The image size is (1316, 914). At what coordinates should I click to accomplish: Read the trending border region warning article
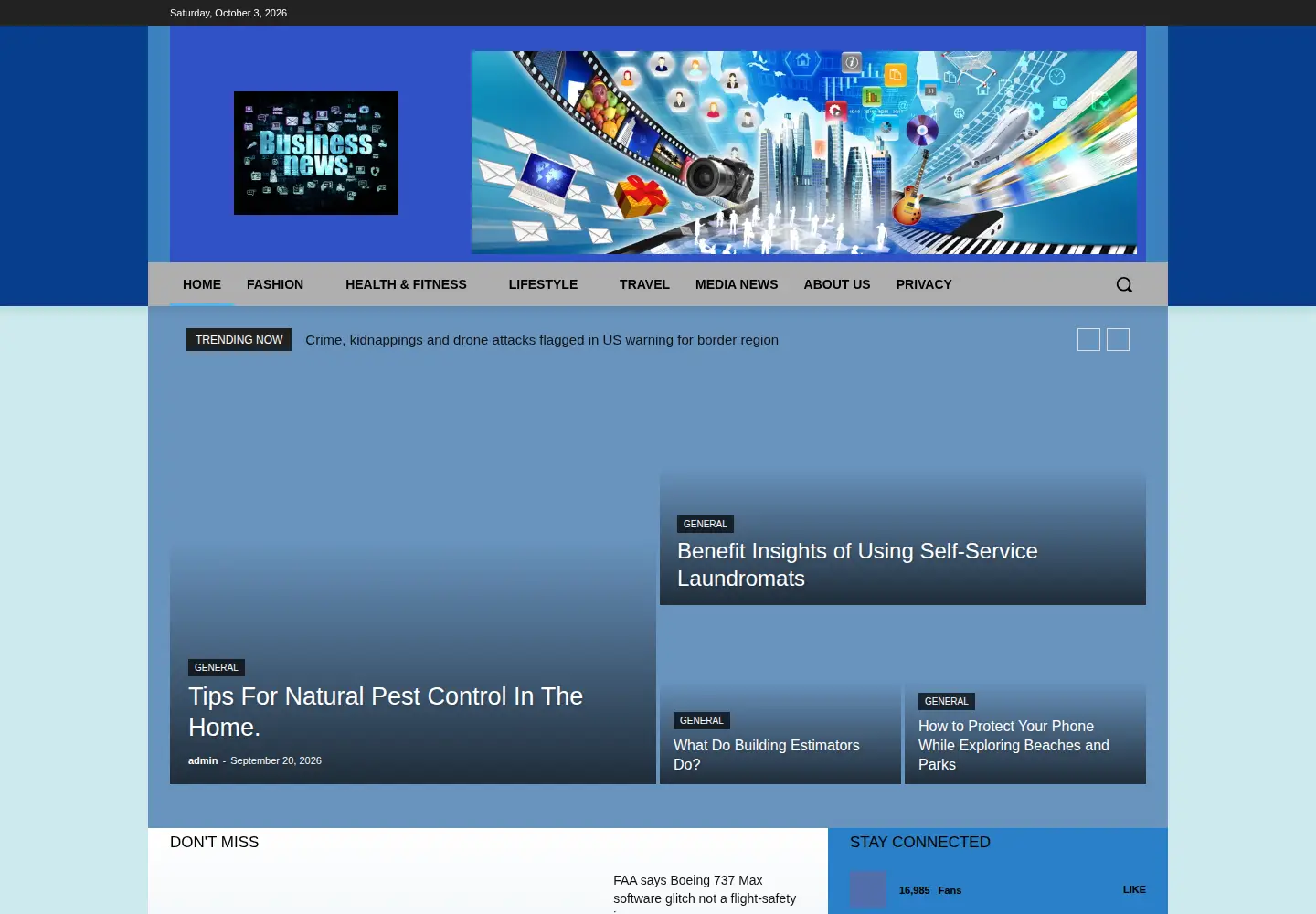coord(542,340)
